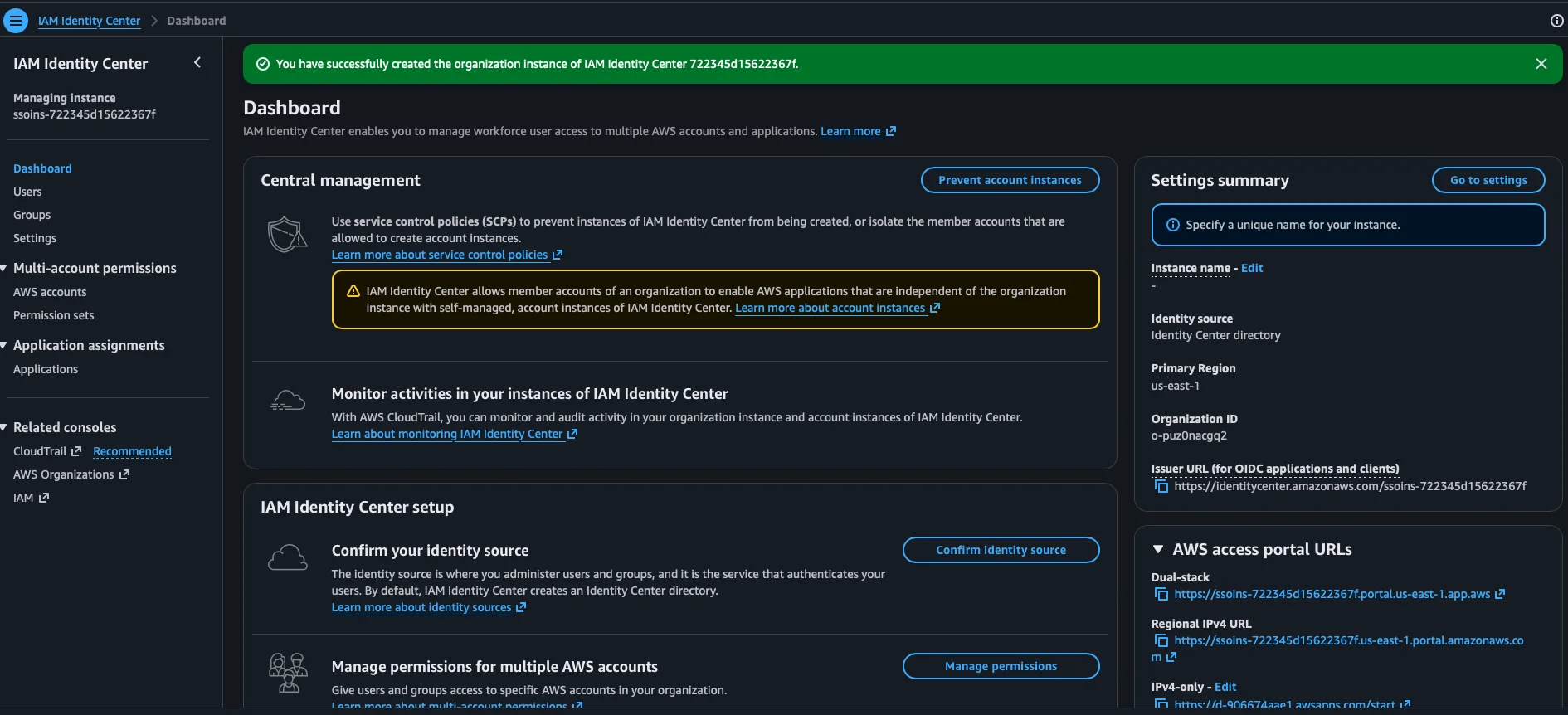Click the Dashboard breadcrumb text
Screen dimensions: 1568x715
(x=196, y=21)
